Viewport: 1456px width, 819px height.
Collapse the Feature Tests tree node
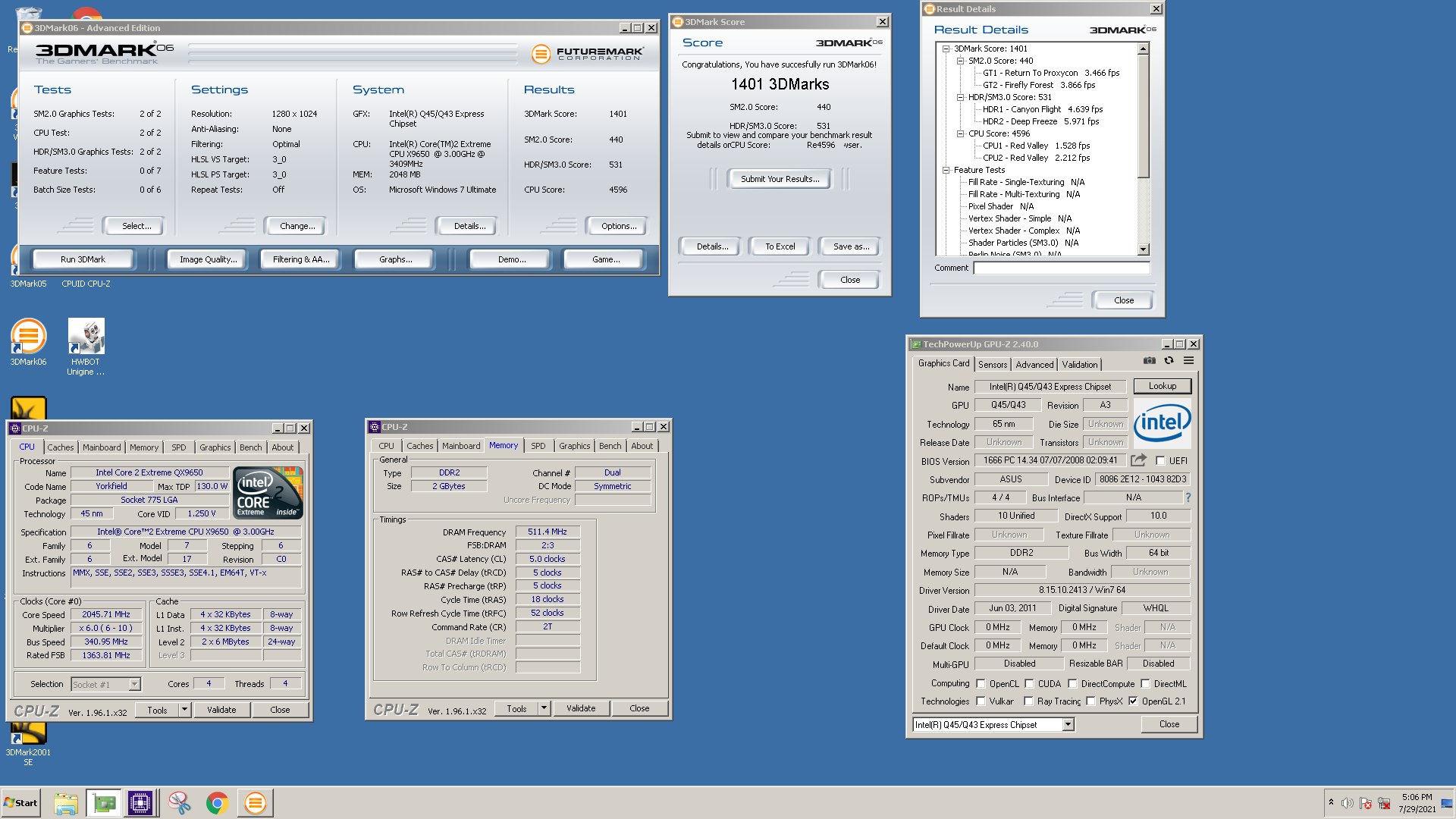tap(946, 170)
